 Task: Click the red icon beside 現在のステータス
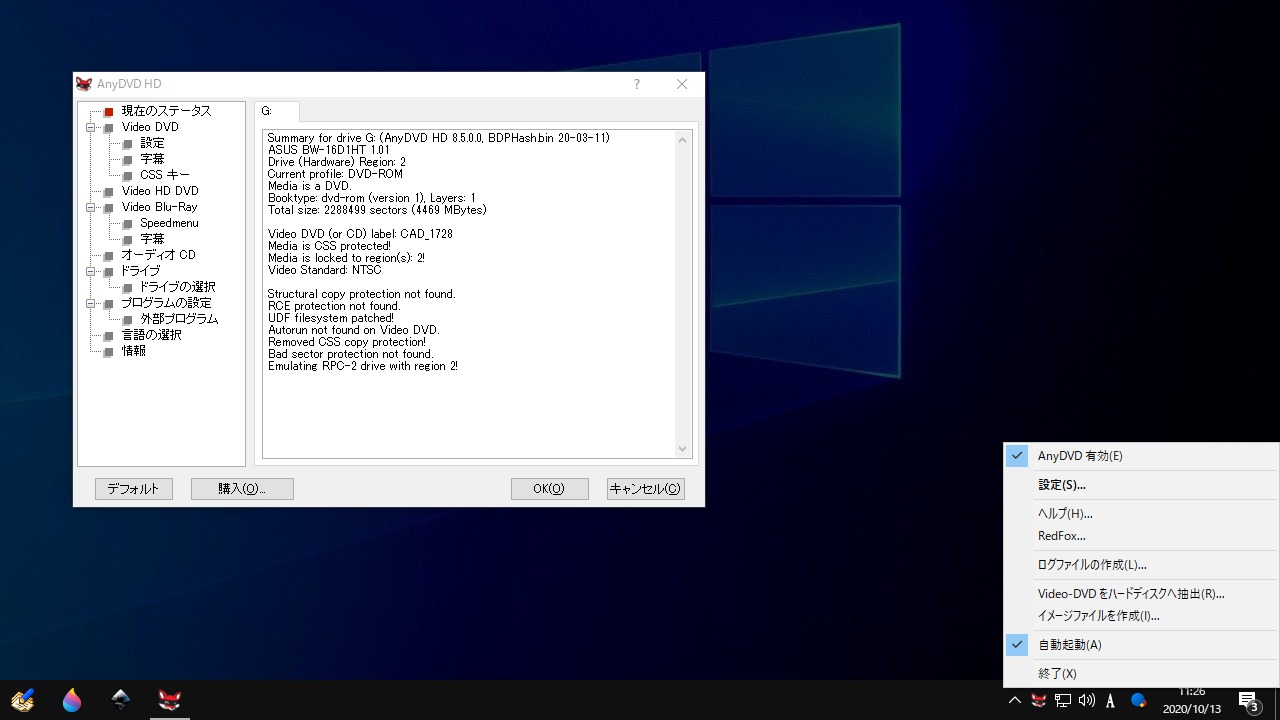(109, 111)
